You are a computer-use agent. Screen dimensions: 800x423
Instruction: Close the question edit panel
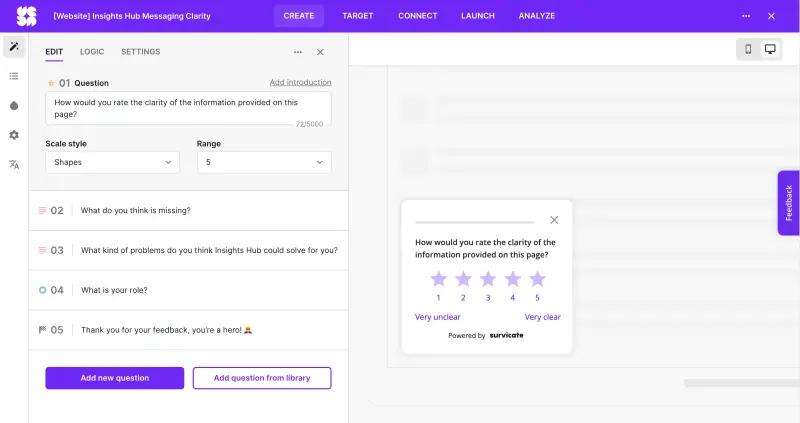point(320,52)
